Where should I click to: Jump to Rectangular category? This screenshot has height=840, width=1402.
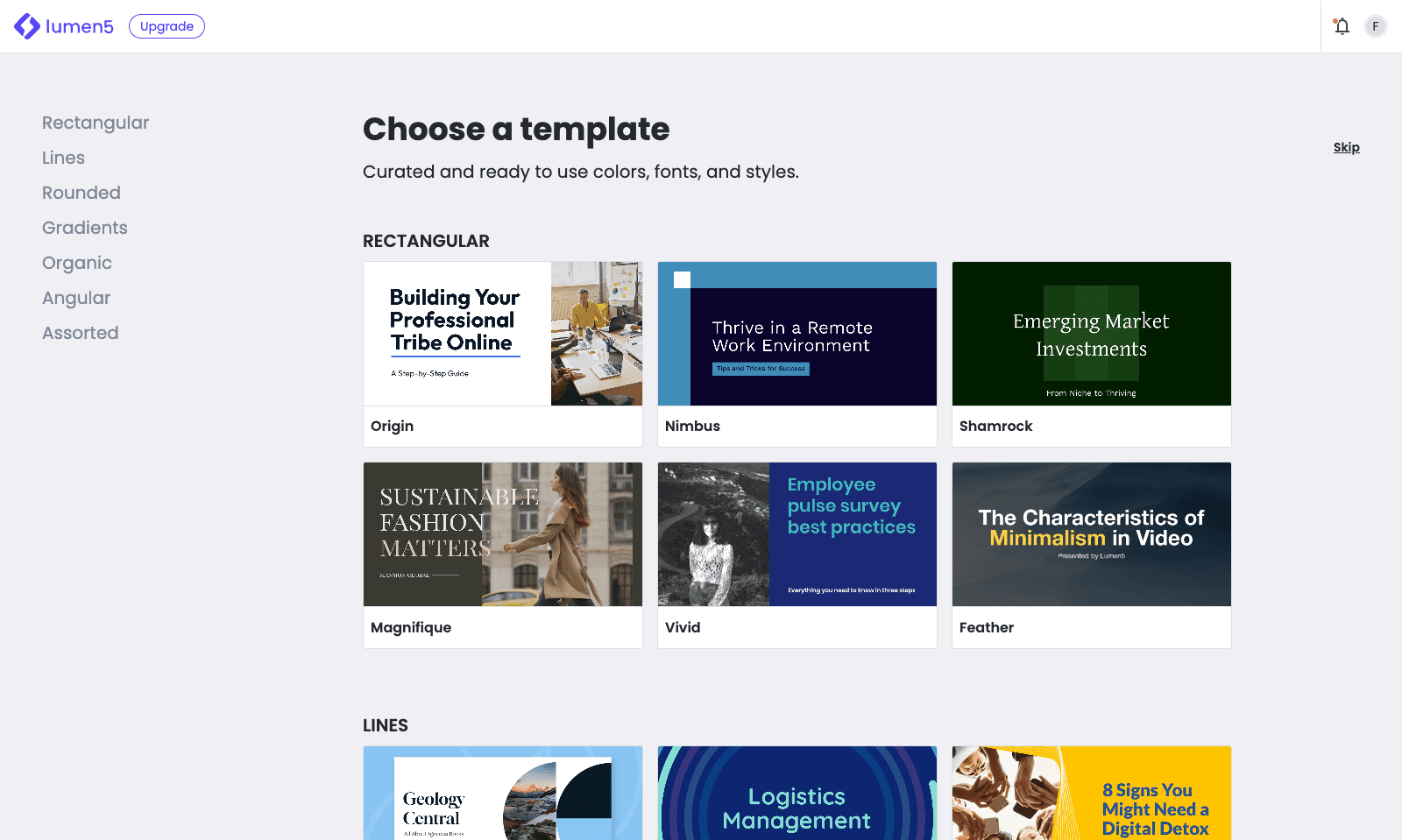tap(96, 123)
